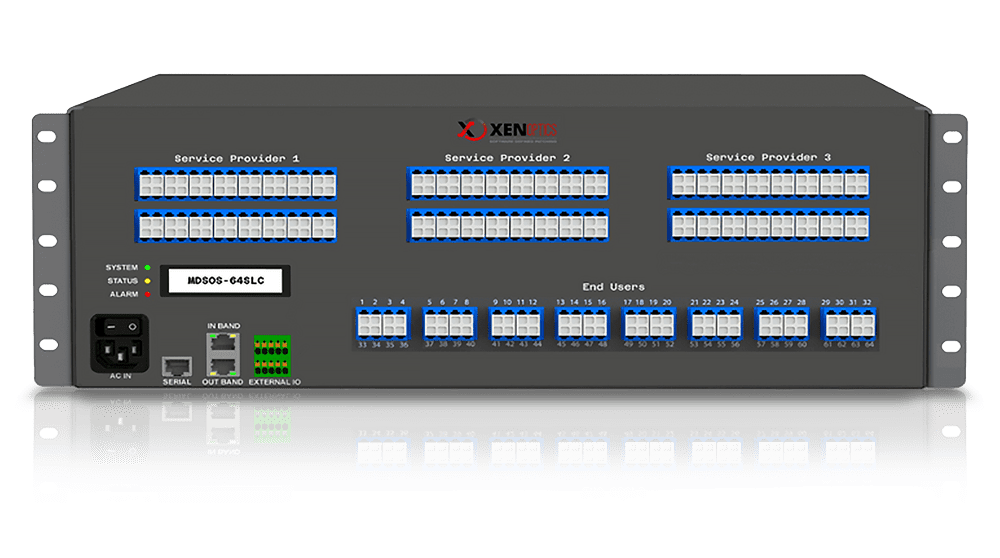Screen dimensions: 1000x558
Task: Click the bottom connector row under Service Provider 3
Action: click(x=768, y=224)
